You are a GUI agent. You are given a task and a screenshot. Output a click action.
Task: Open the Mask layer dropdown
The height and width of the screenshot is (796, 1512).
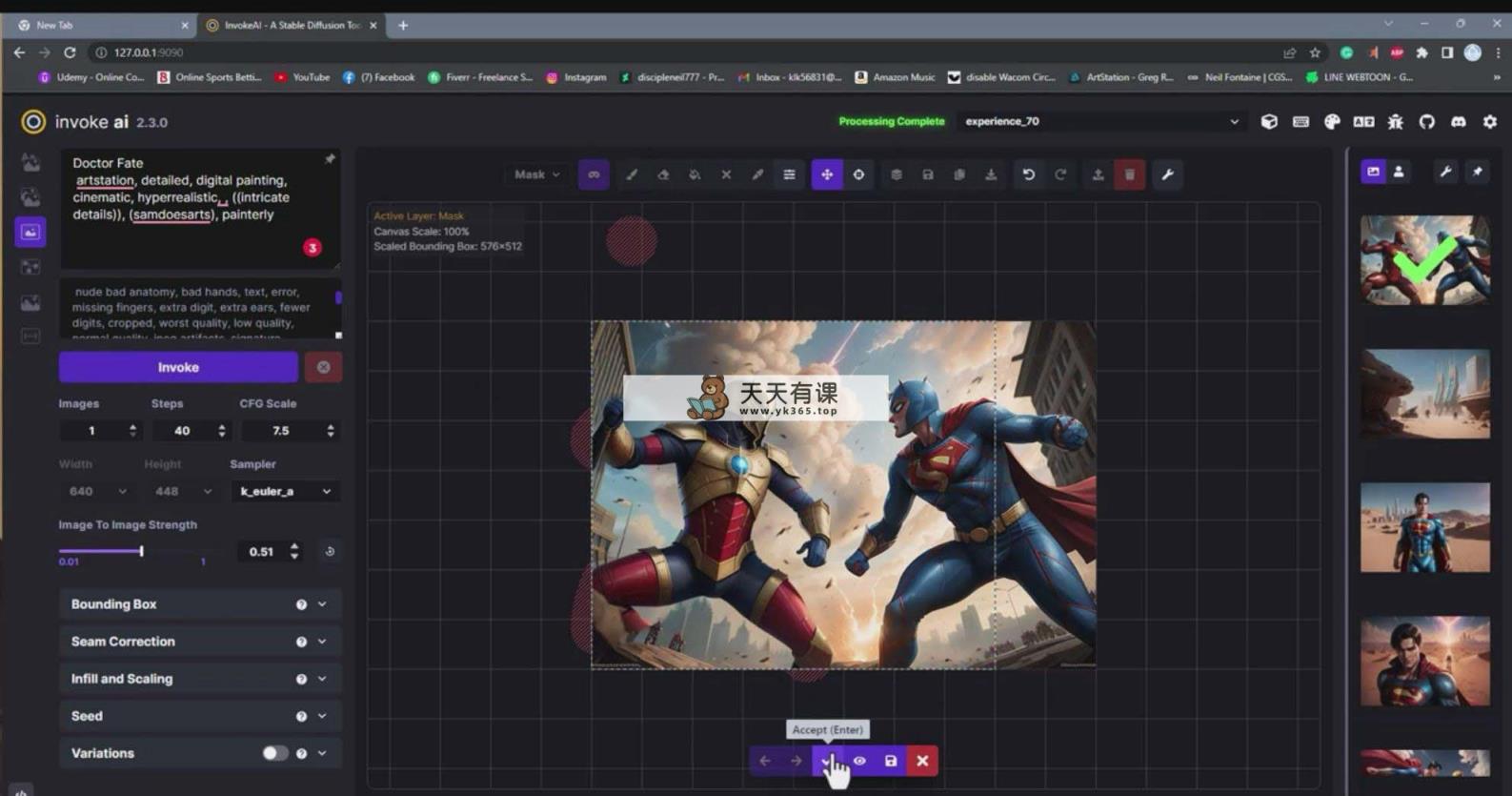pos(537,174)
